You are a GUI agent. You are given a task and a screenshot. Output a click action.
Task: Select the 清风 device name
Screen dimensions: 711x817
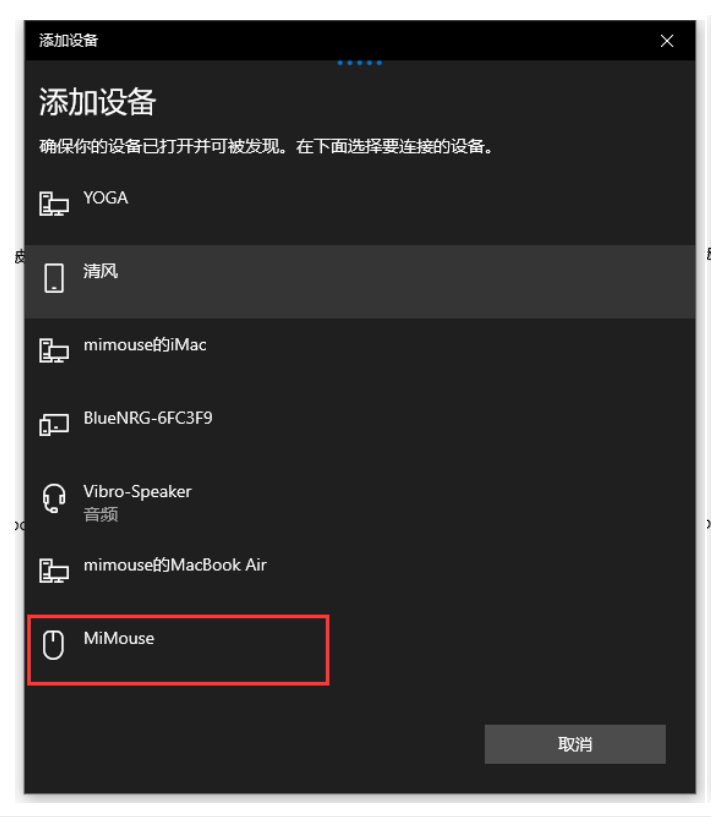101,271
